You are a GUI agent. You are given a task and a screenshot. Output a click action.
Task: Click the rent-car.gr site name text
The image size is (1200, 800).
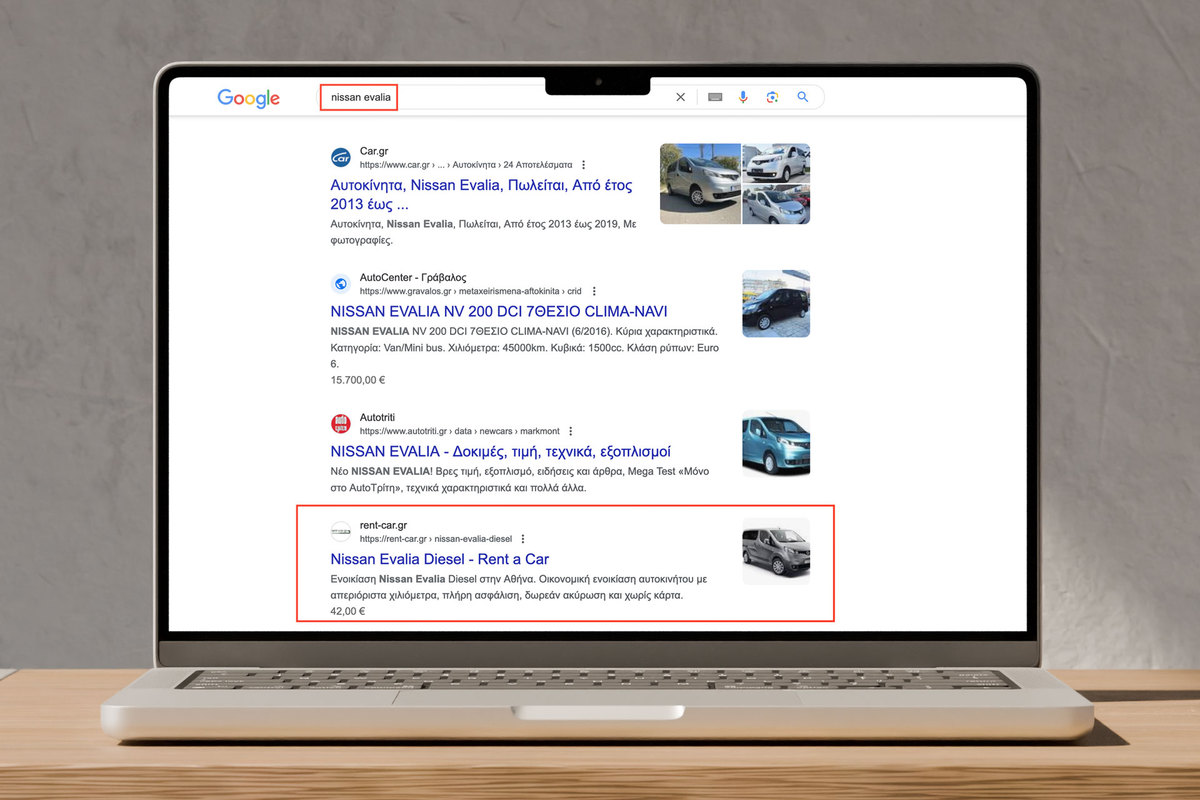point(384,525)
